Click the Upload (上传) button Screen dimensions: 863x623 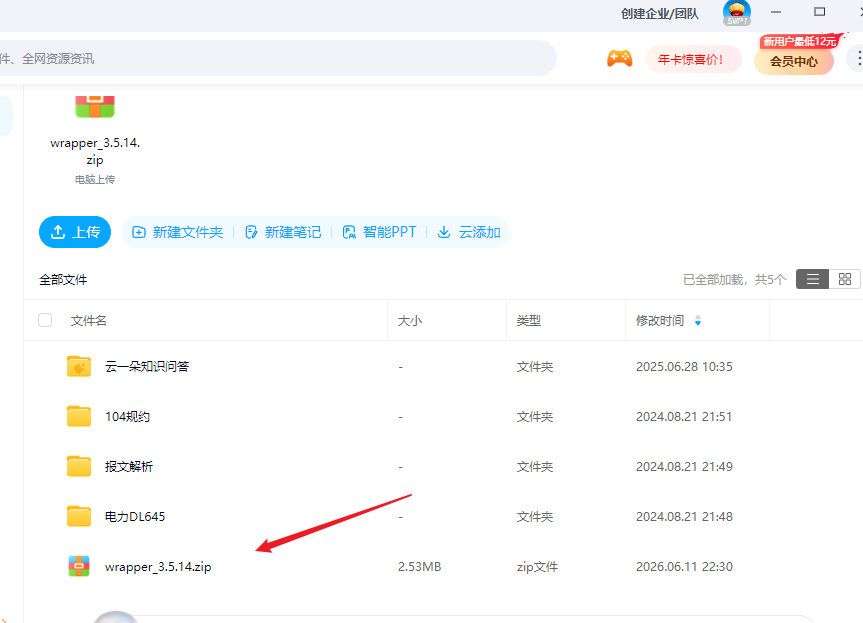(75, 232)
